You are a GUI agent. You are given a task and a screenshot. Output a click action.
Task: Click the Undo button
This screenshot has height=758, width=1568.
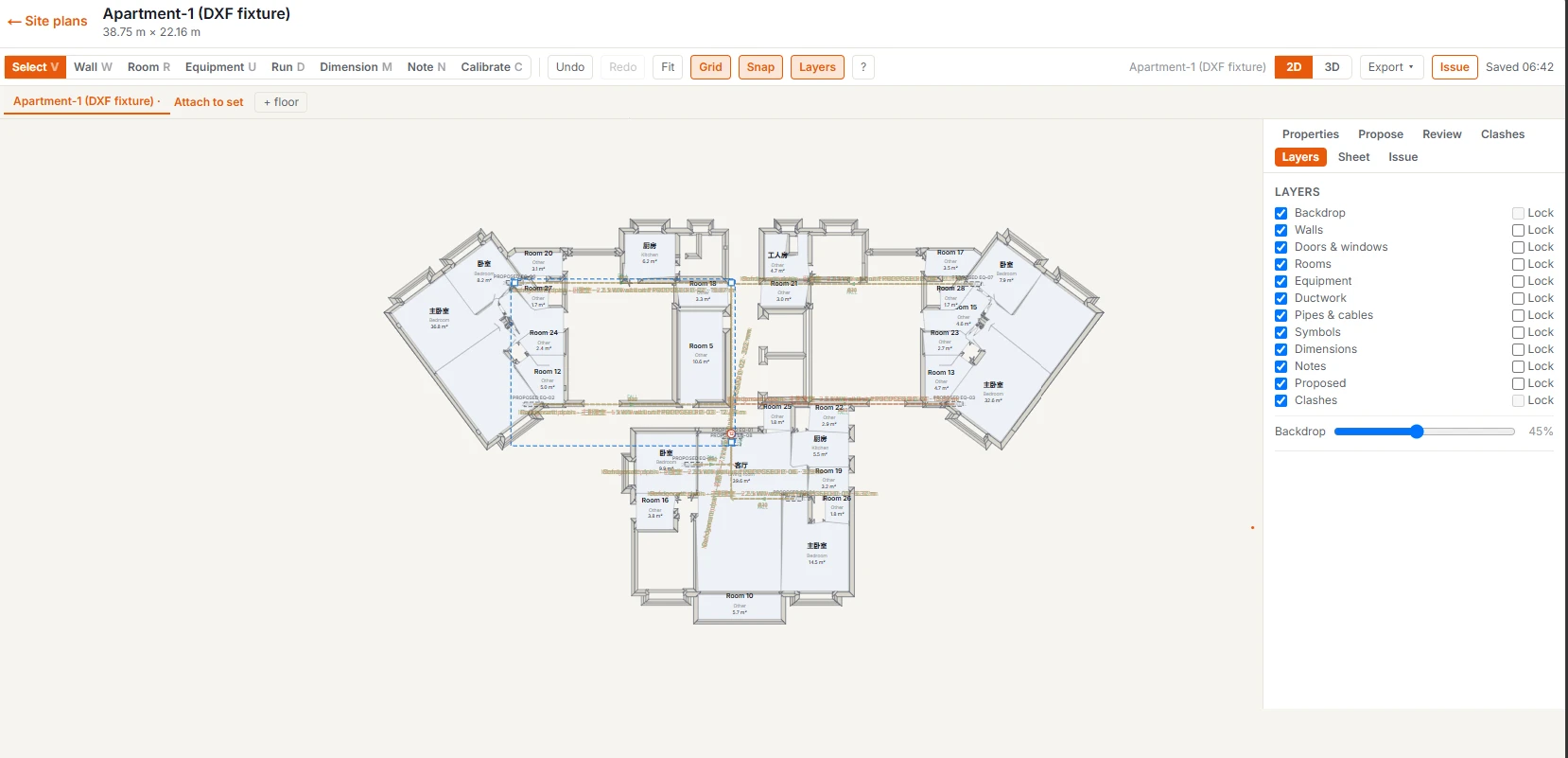(570, 67)
